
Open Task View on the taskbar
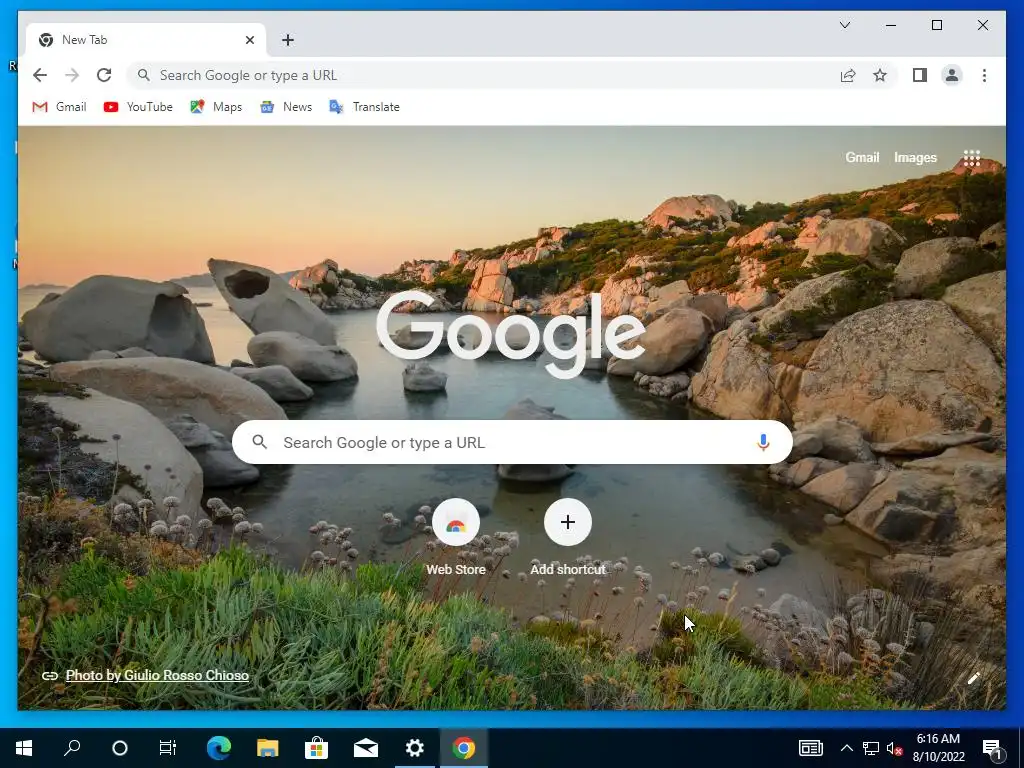point(168,748)
